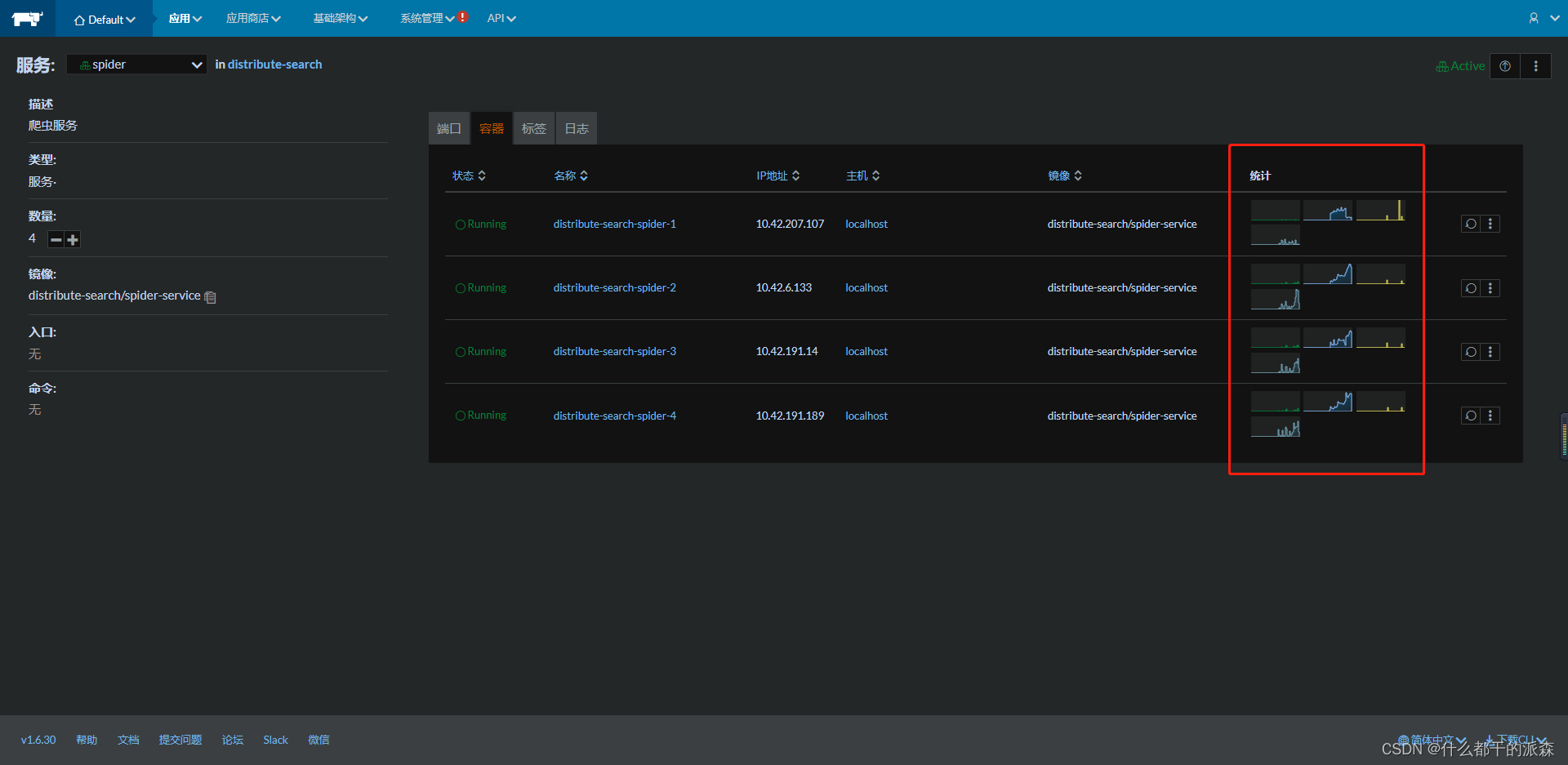Open localhost host for spider-3 row
This screenshot has height=765, width=1568.
(x=866, y=351)
